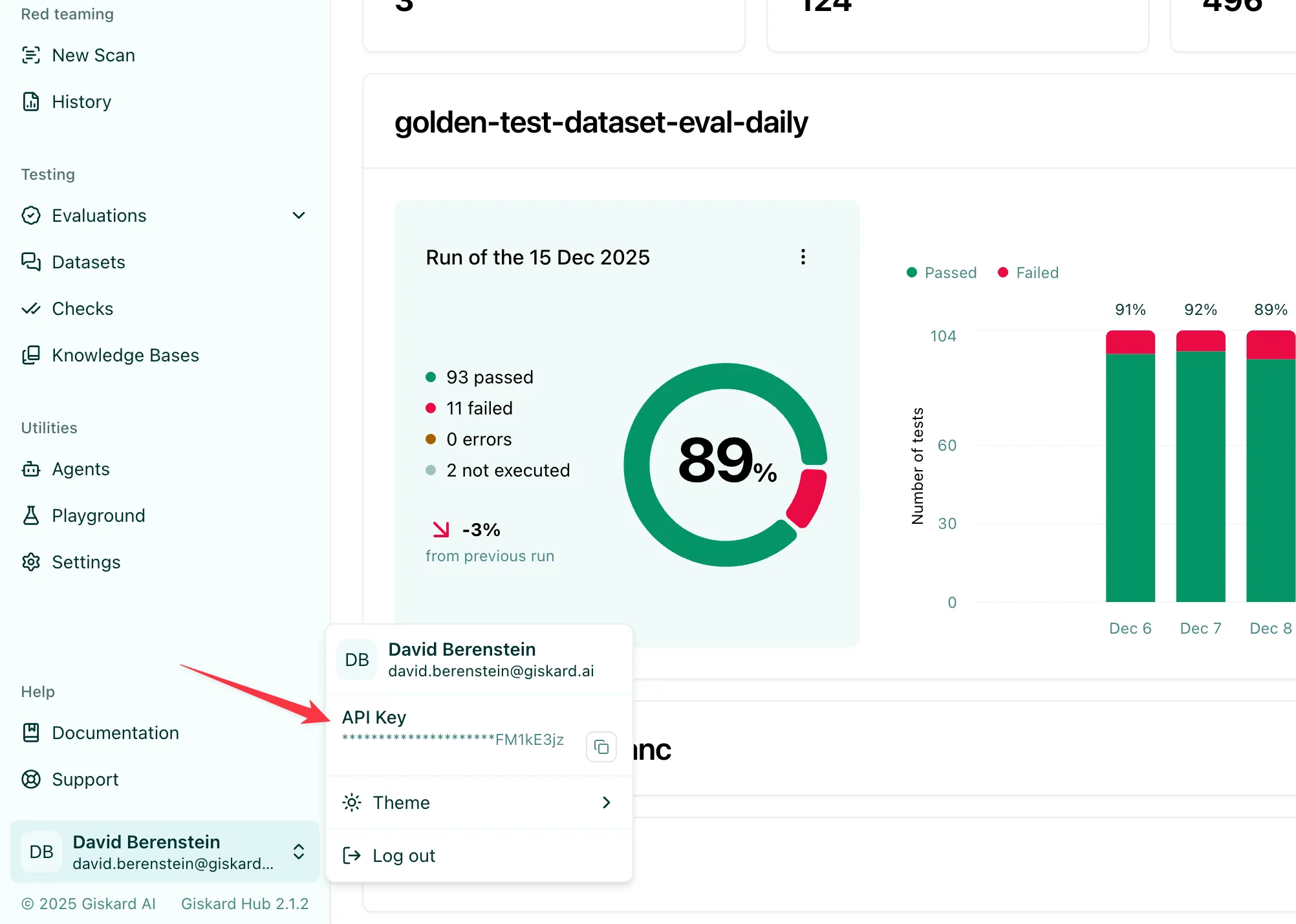The image size is (1296, 924).
Task: Select the Checks checkmark icon
Action: coord(32,308)
